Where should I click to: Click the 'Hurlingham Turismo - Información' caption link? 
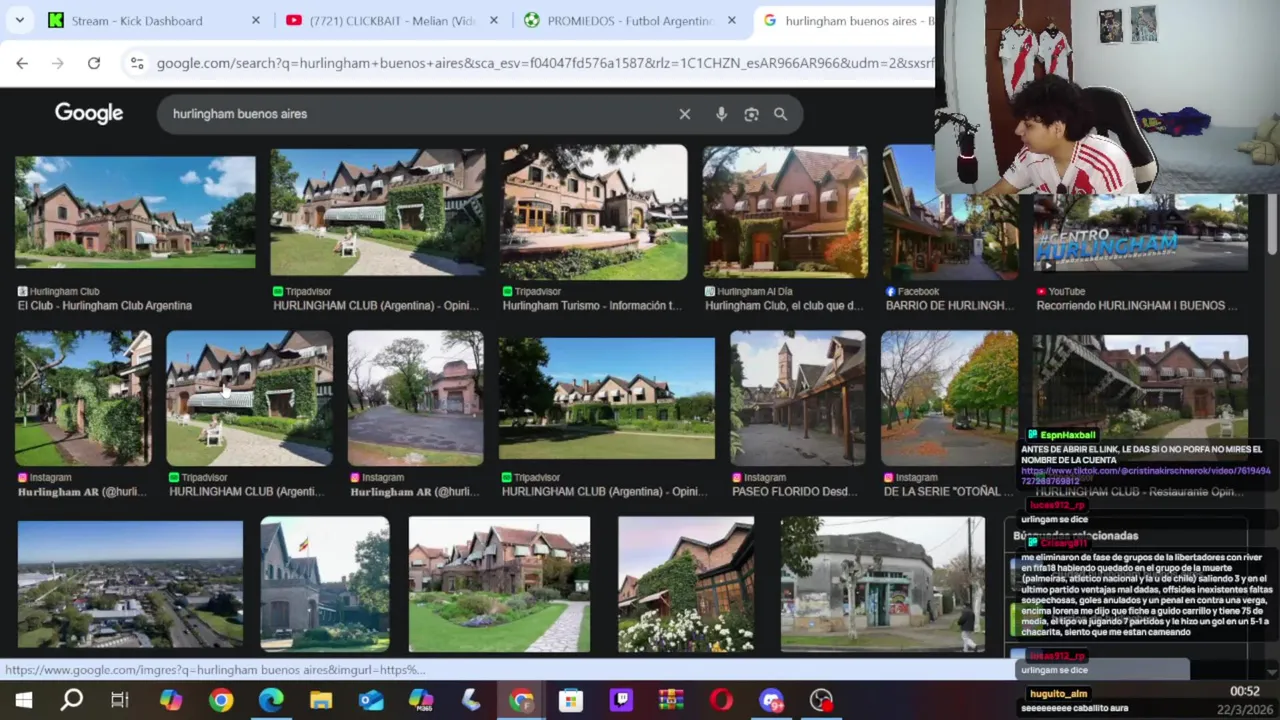[x=592, y=306]
